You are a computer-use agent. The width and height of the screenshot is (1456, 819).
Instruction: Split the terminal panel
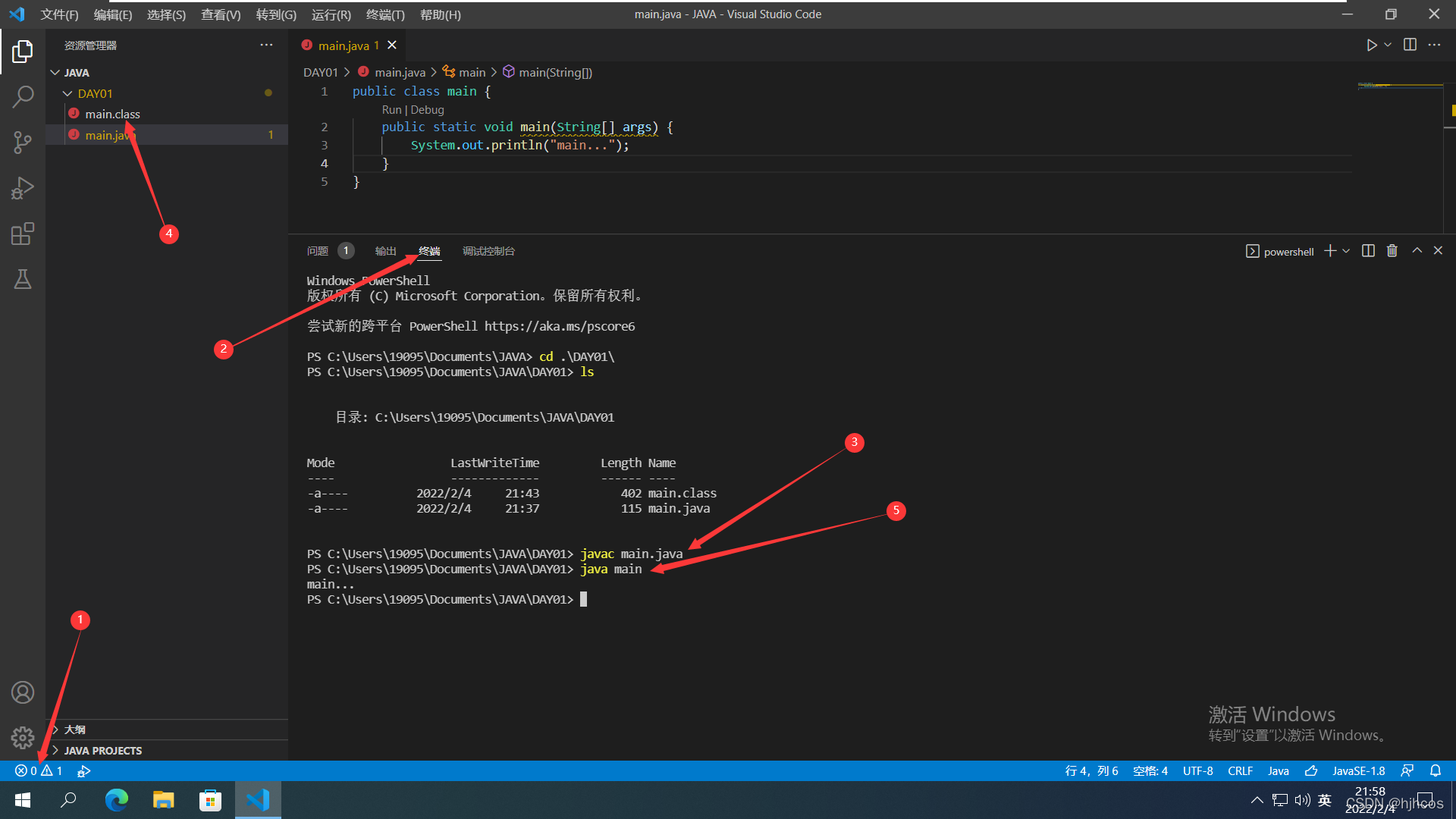(1368, 251)
